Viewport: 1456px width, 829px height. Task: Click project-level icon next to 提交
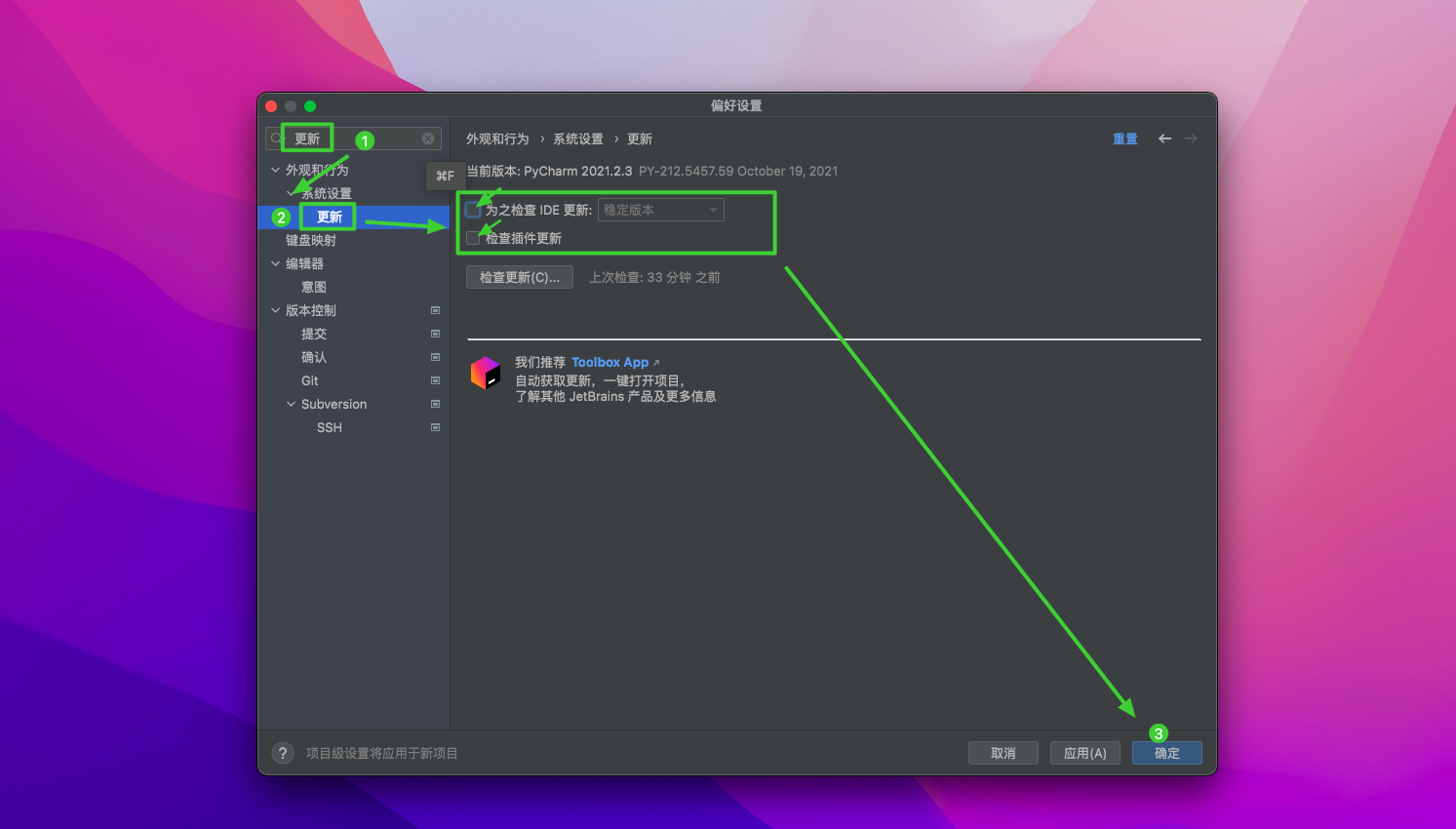point(435,334)
